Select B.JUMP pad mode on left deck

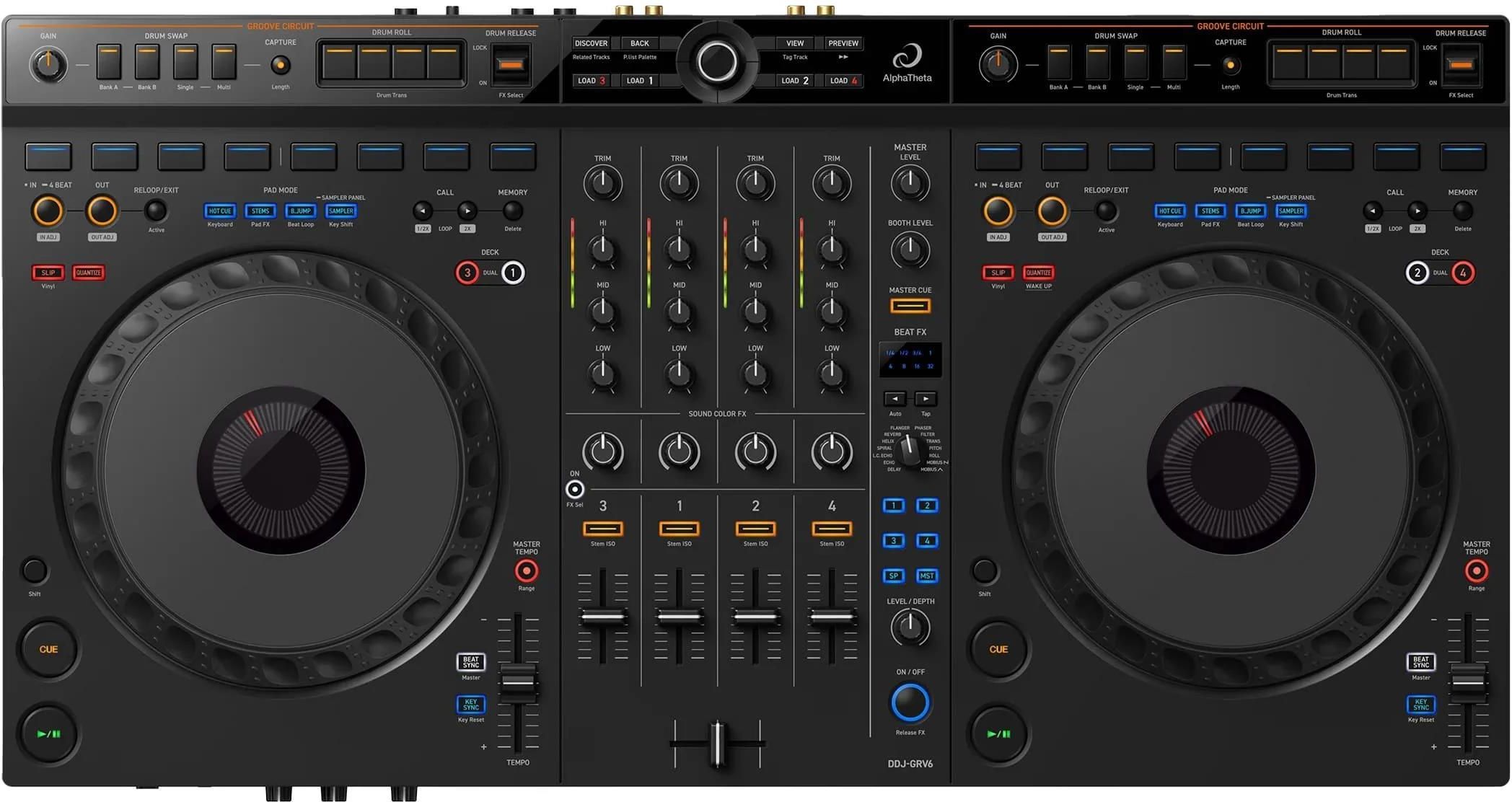[301, 211]
